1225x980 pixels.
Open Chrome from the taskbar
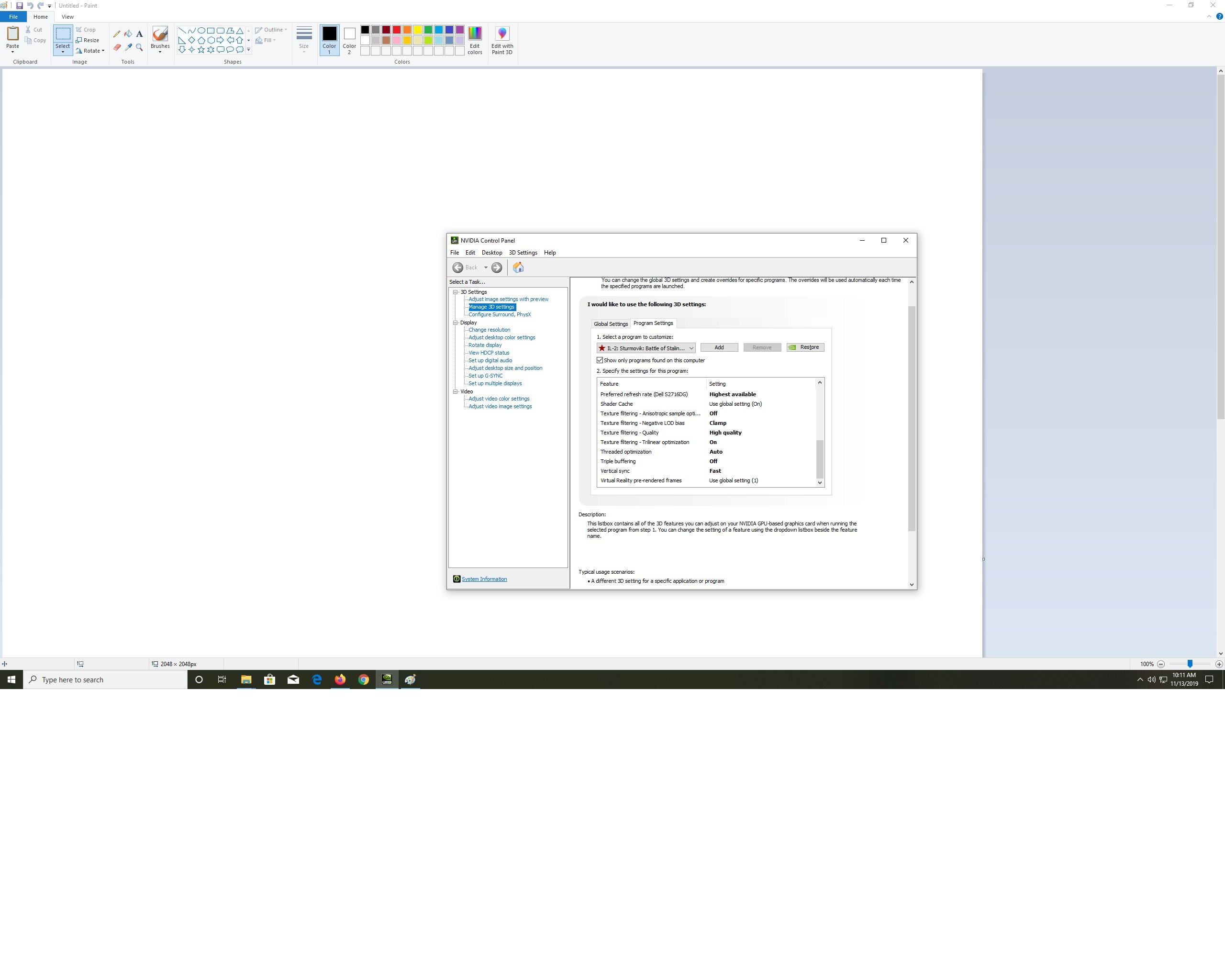tap(364, 679)
